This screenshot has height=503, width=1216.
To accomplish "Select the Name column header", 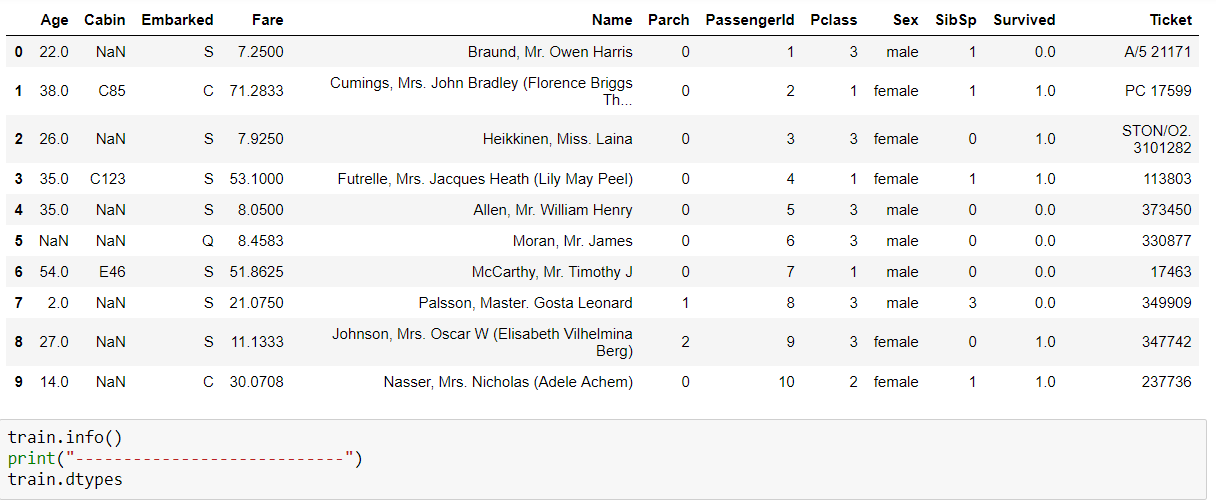I will 612,20.
